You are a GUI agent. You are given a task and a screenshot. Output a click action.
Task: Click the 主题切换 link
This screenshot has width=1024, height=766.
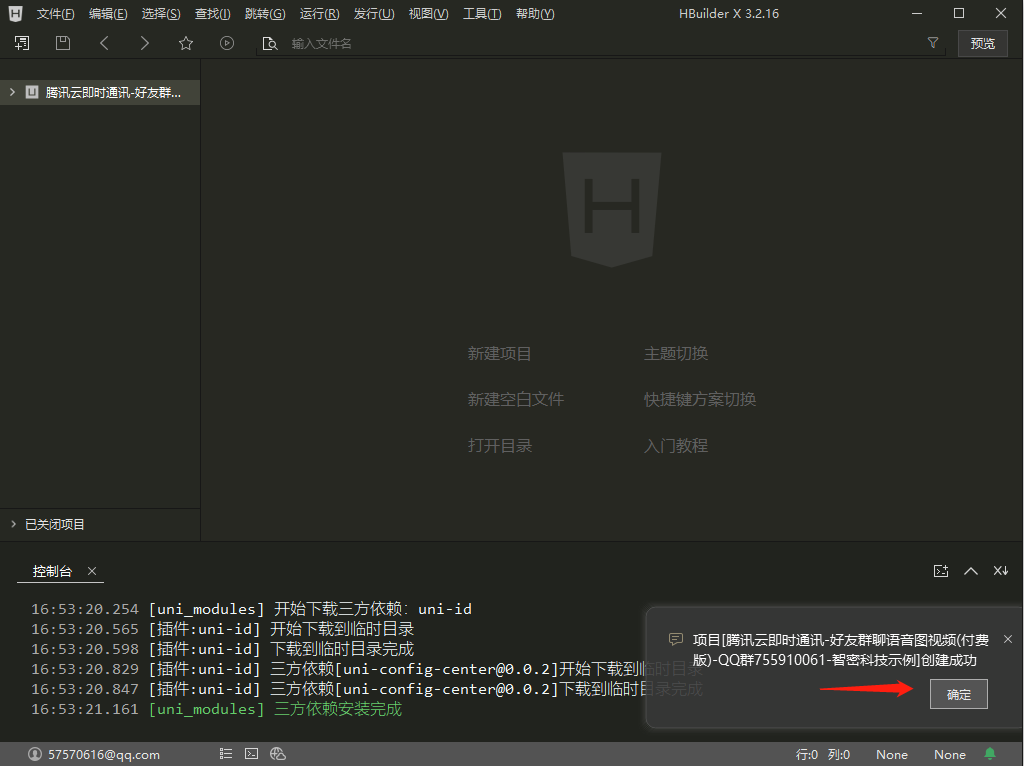pyautogui.click(x=676, y=353)
